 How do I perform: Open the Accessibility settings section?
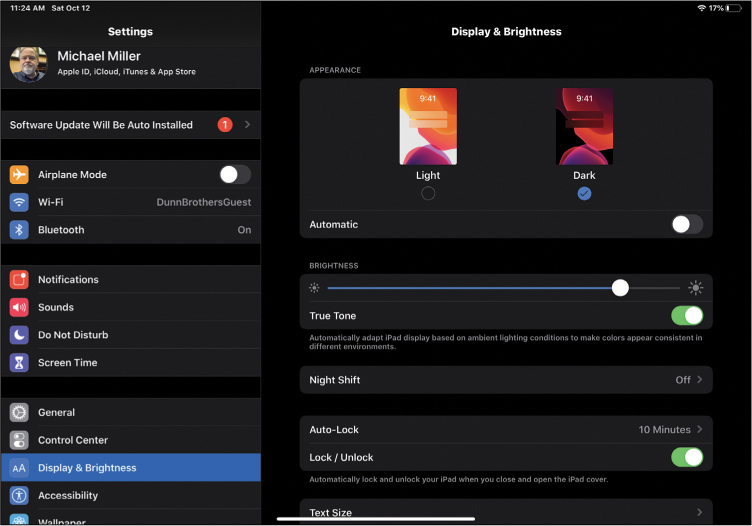[130, 496]
